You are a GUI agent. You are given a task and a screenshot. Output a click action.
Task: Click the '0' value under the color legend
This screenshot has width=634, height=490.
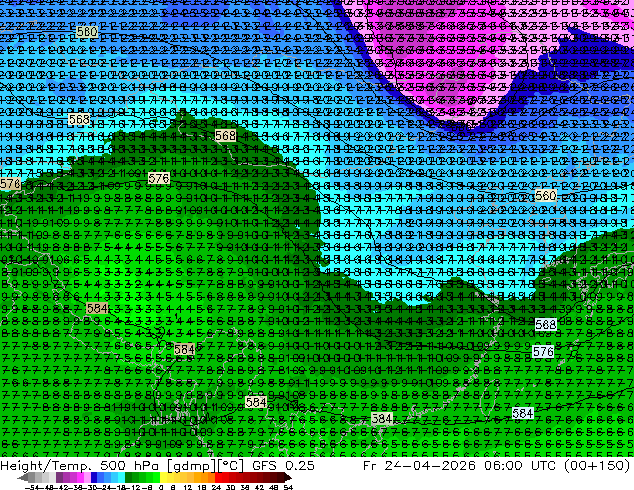point(161,487)
